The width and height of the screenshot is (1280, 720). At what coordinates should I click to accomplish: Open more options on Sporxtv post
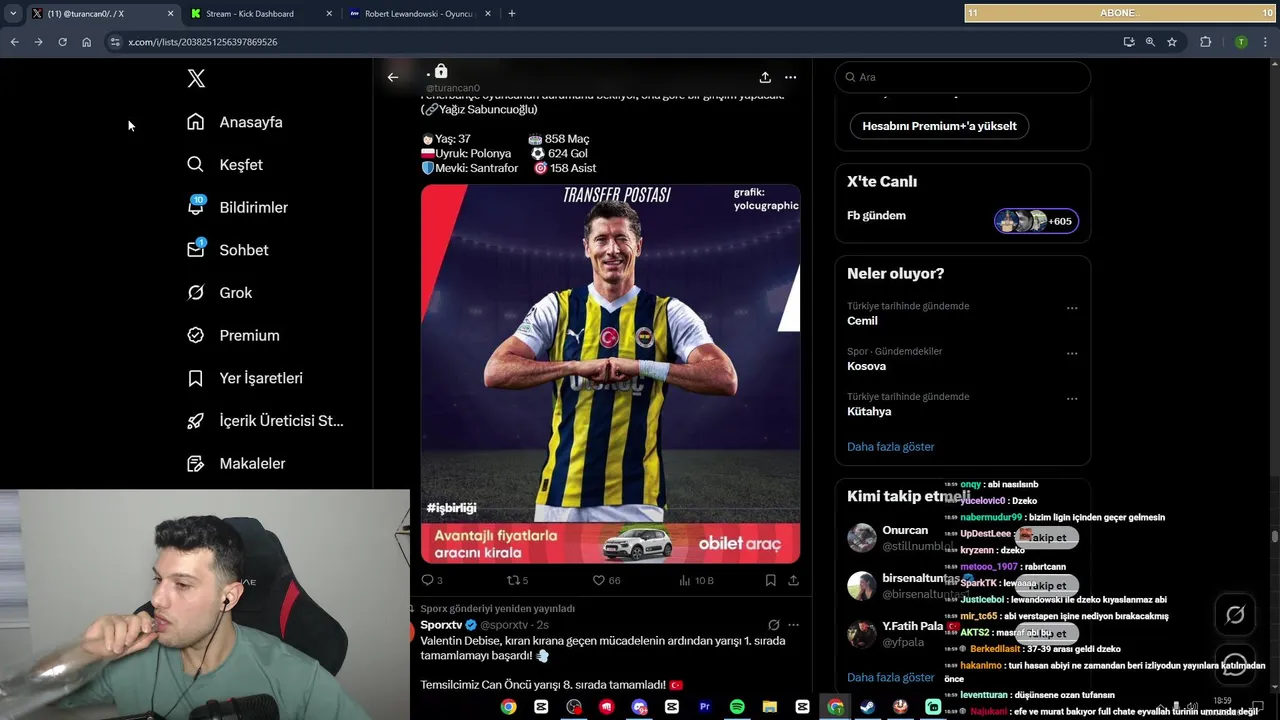(793, 625)
